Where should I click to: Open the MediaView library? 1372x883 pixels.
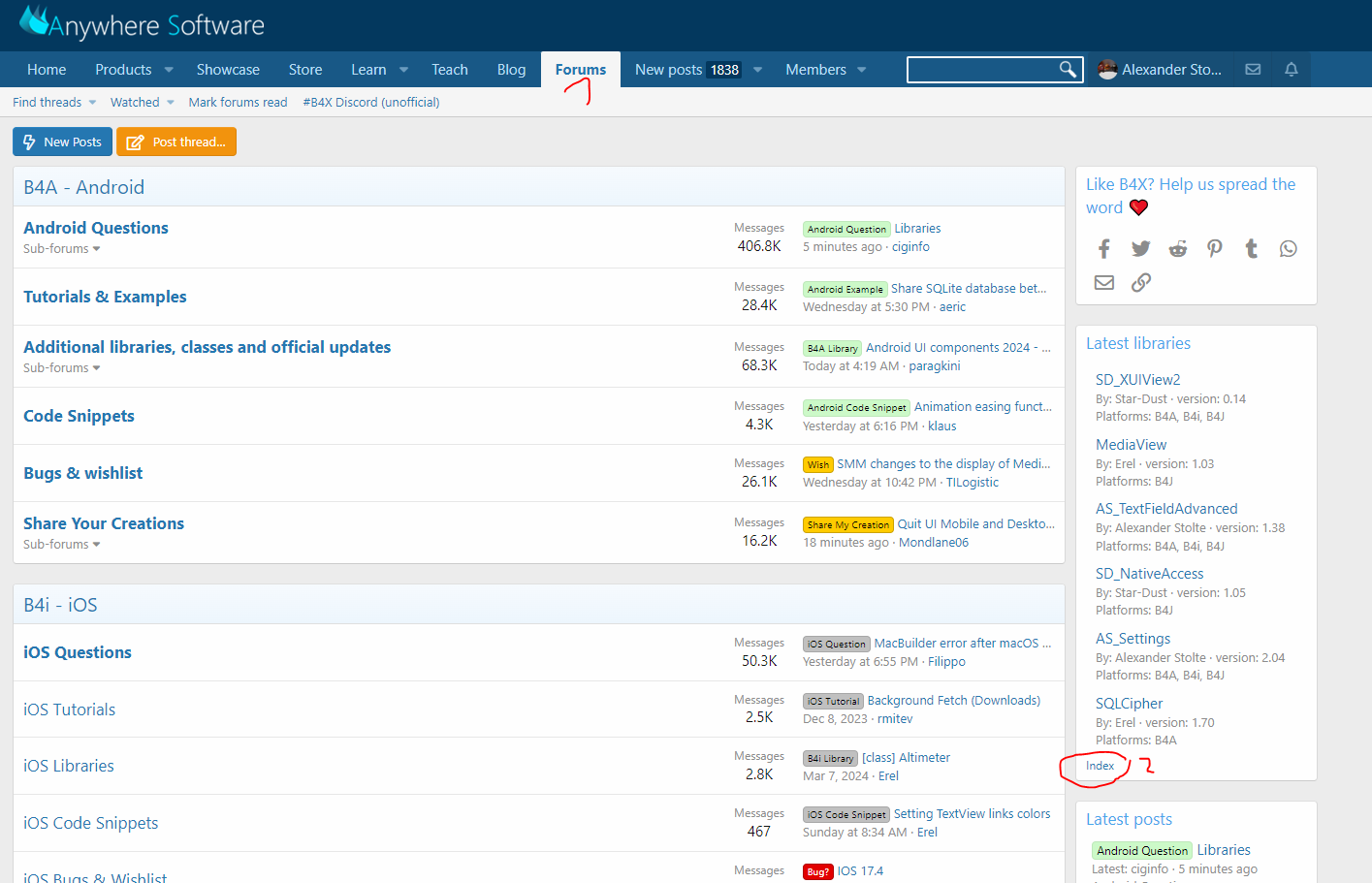click(1131, 445)
